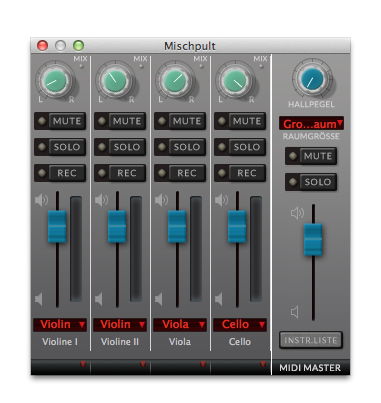The height and width of the screenshot is (403, 381).
Task: Open Violine I instrument selector dropdown
Action: click(x=60, y=324)
